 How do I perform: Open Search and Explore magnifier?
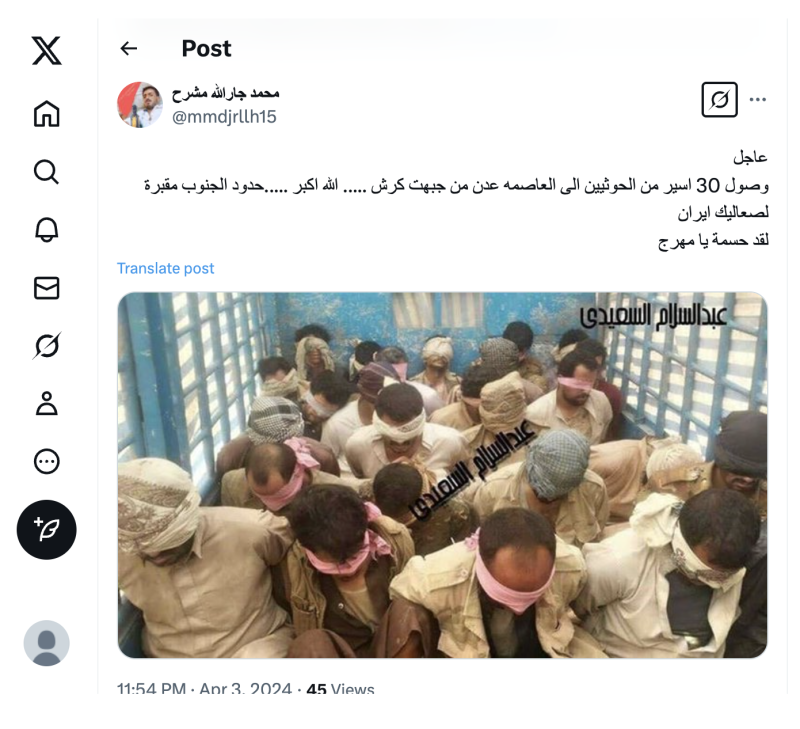46,172
